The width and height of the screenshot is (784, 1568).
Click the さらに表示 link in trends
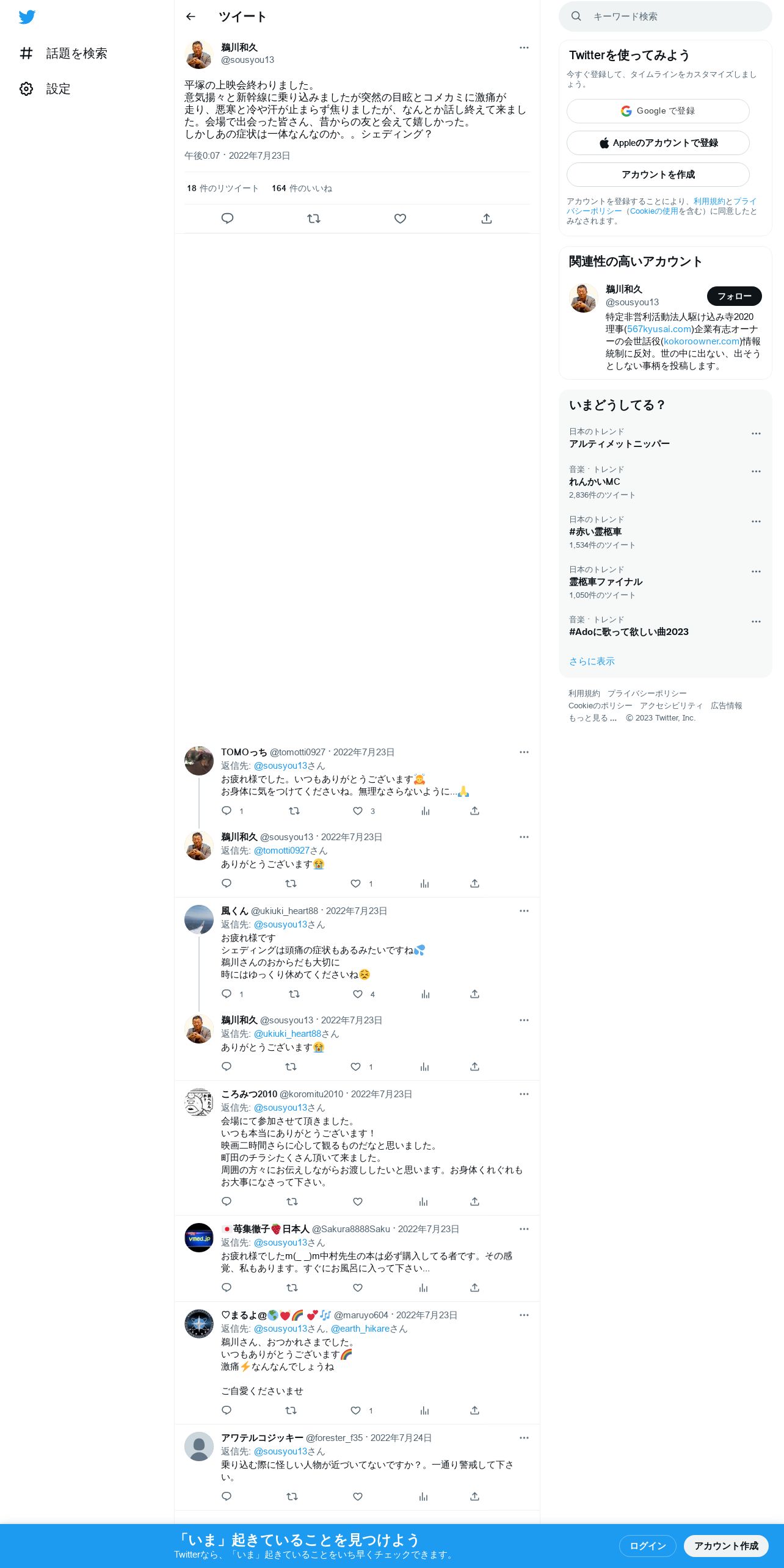[x=592, y=661]
